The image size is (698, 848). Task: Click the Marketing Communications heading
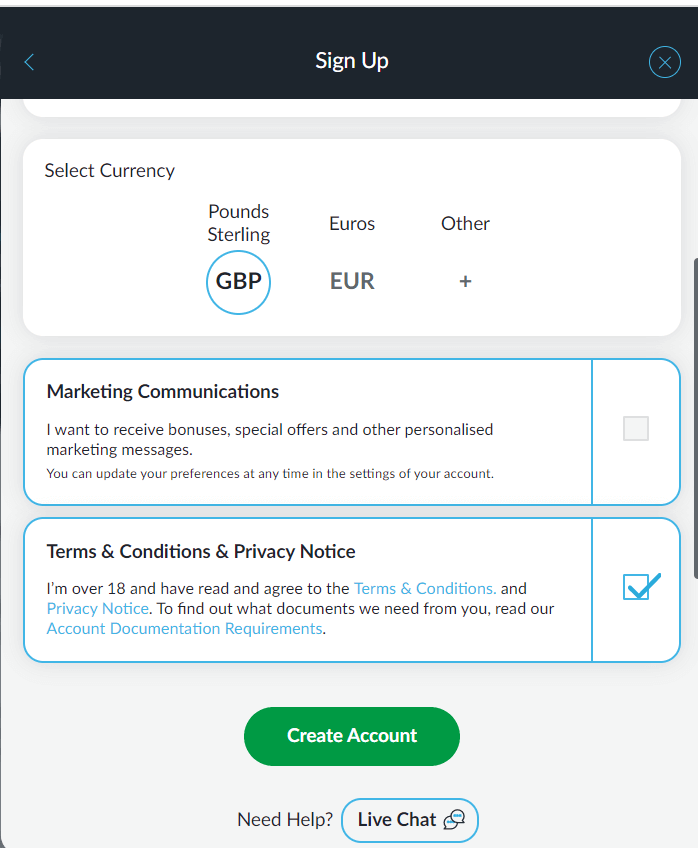(x=163, y=391)
